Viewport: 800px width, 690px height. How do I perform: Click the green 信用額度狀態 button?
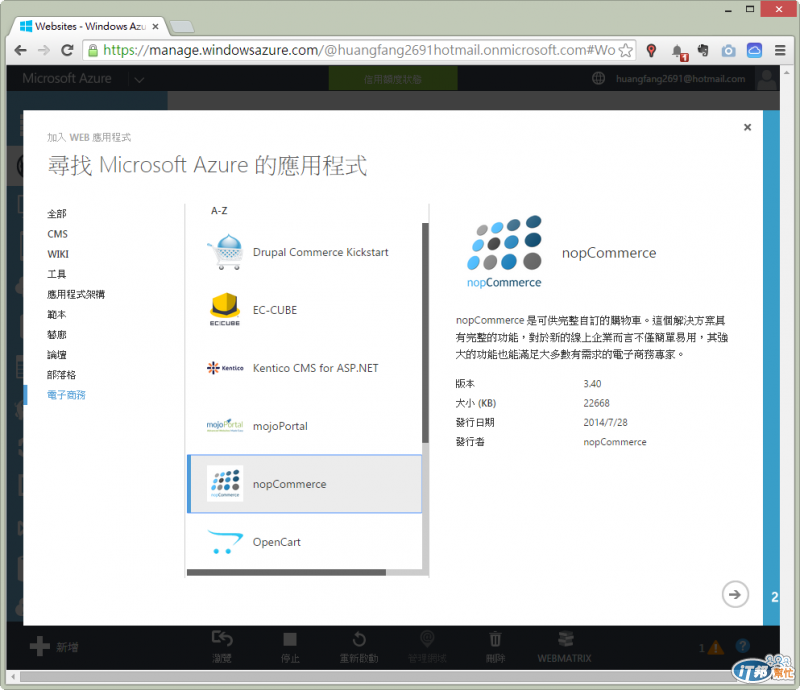393,79
